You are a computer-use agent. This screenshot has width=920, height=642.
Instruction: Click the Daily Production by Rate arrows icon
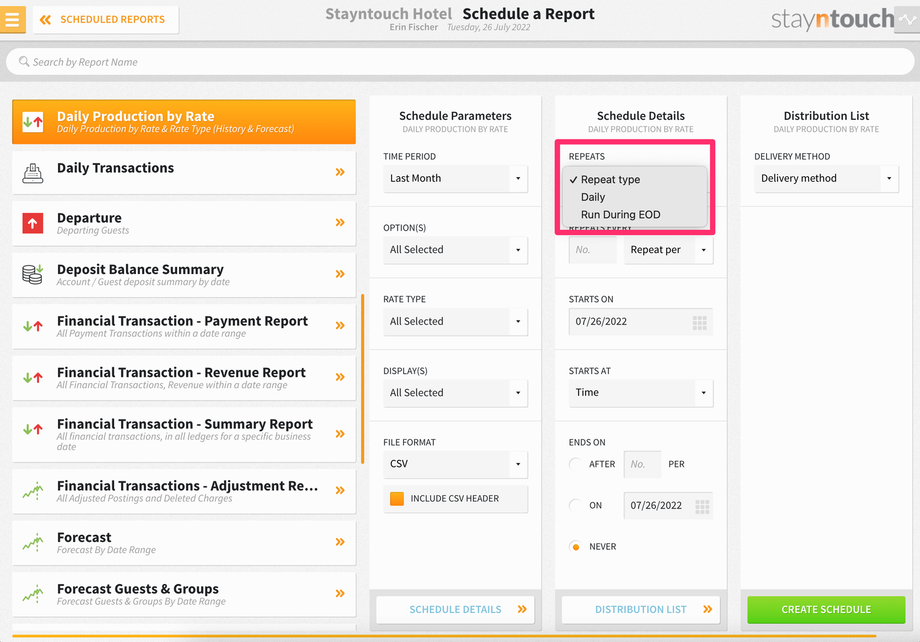click(x=33, y=122)
